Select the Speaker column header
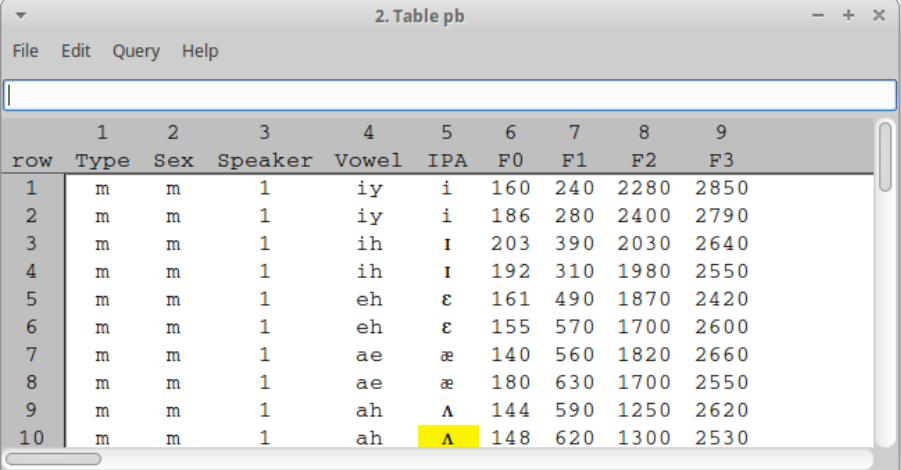Screen dimensions: 901x470 [264, 160]
